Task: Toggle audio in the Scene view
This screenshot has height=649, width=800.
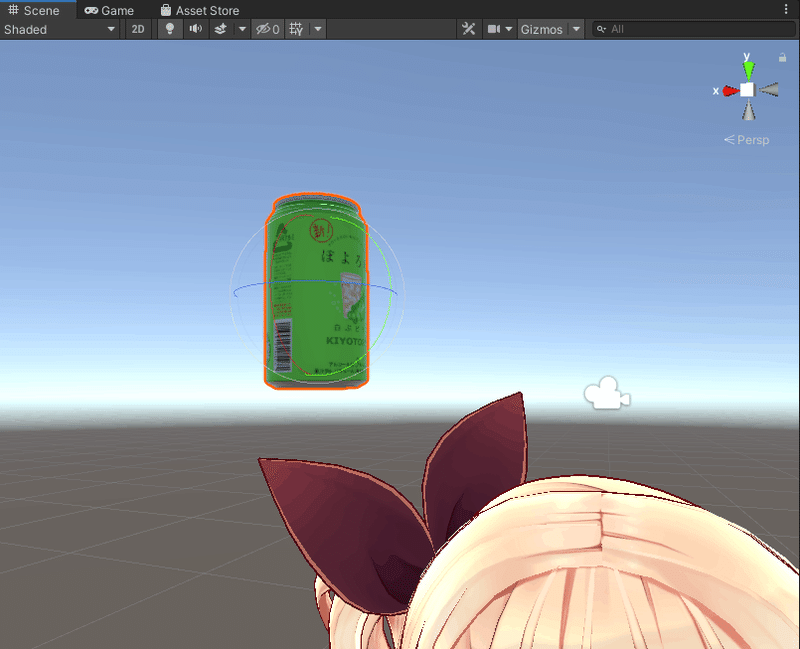Action: click(196, 29)
